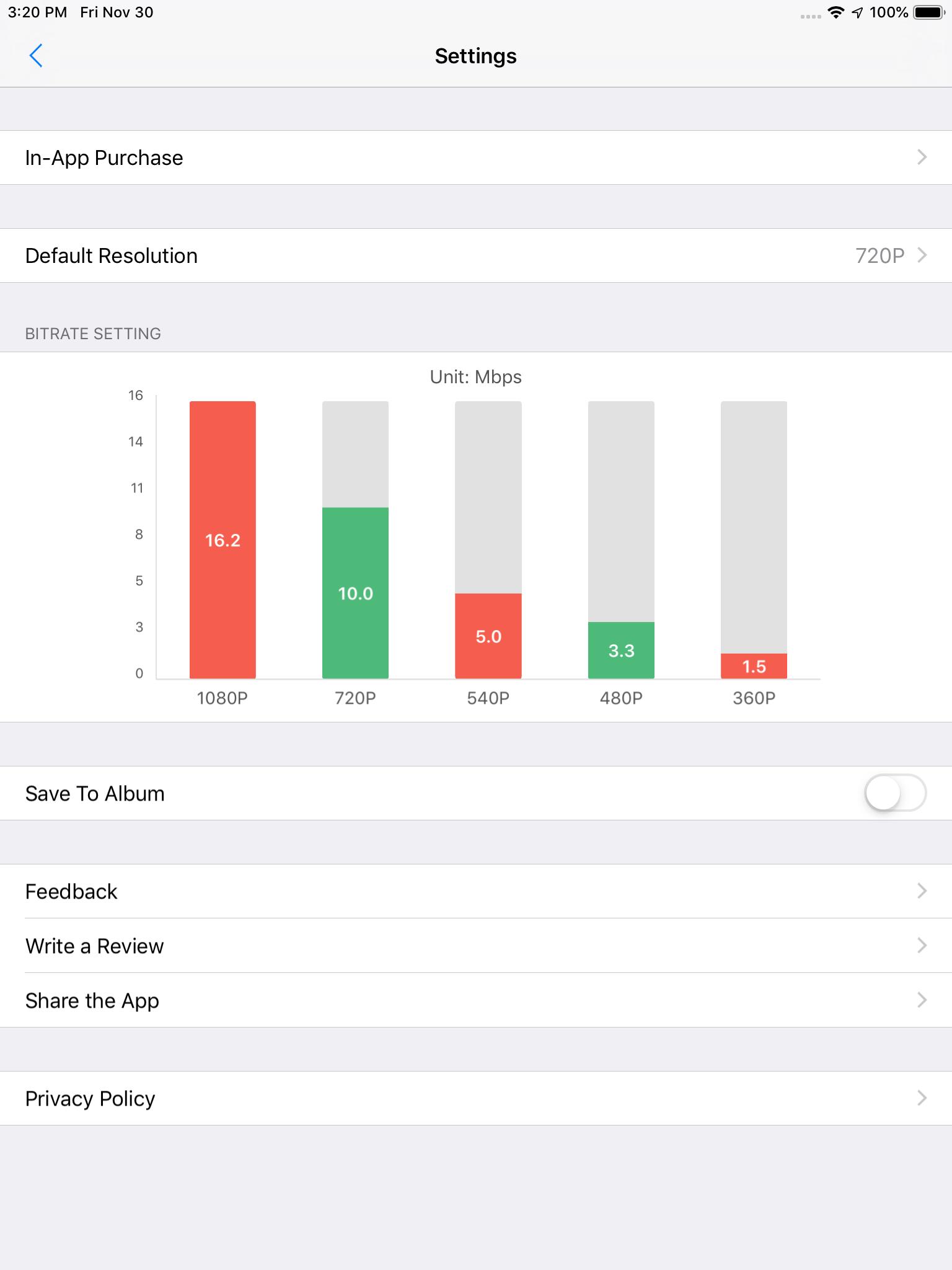Tap the Feedback row chevron
The height and width of the screenshot is (1270, 952).
coord(922,891)
